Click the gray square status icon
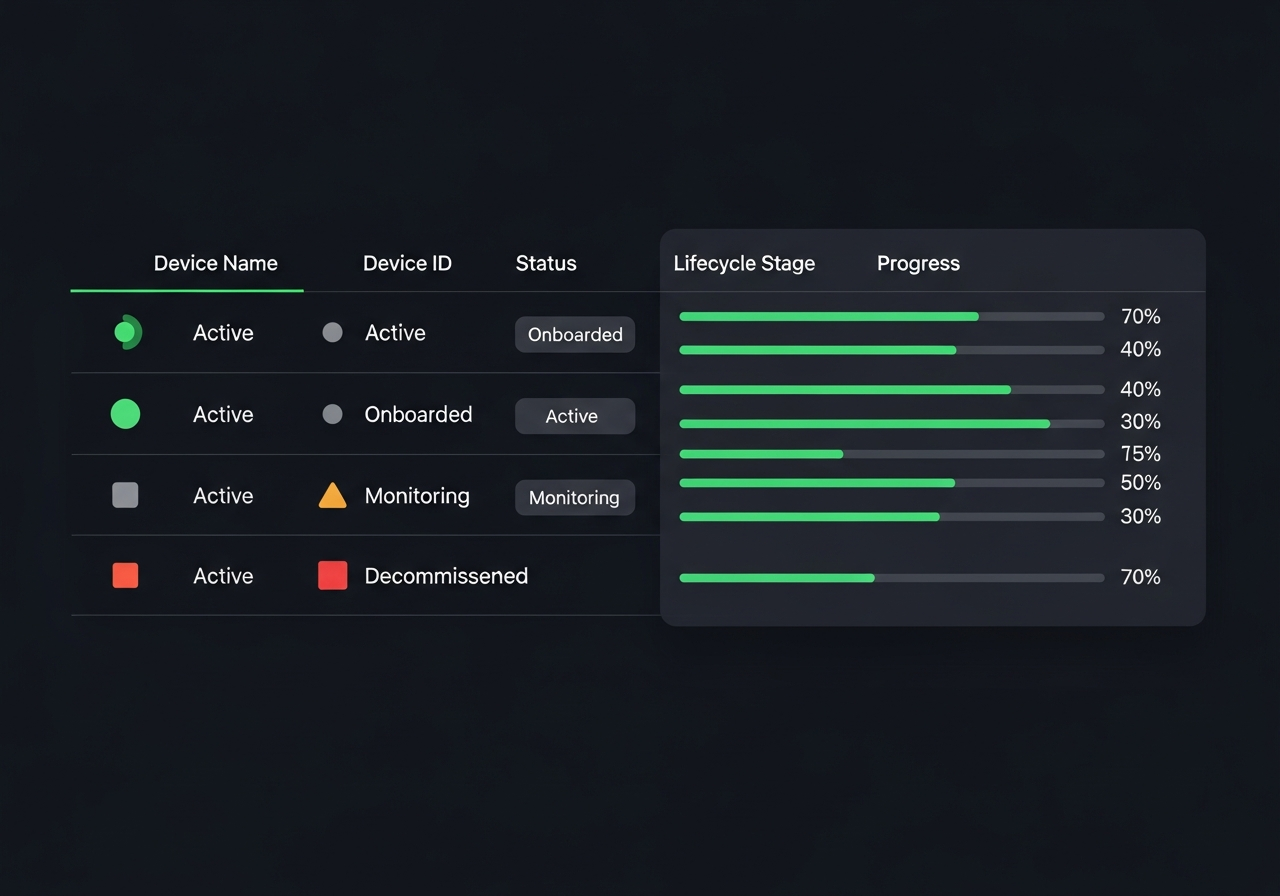This screenshot has width=1280, height=896. [x=125, y=495]
